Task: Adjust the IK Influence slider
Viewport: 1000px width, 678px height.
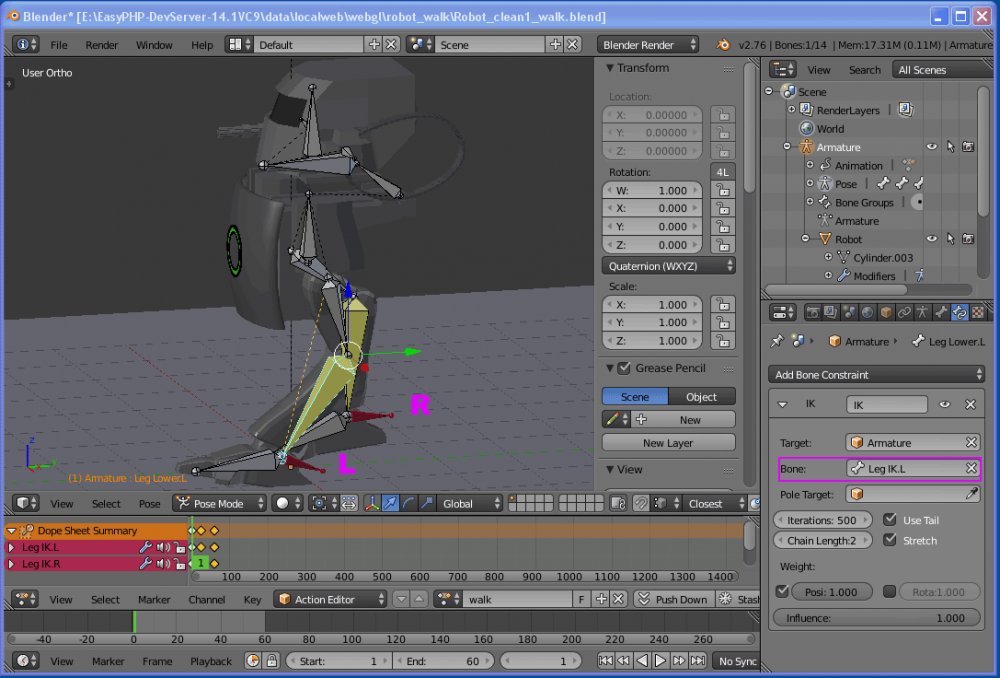Action: pos(877,618)
